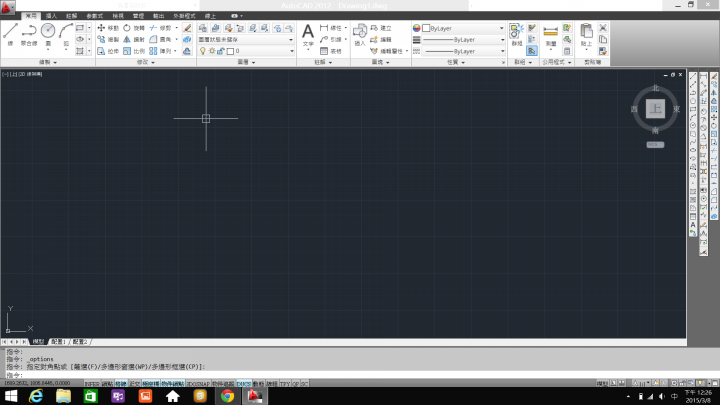The width and height of the screenshot is (720, 405).
Task: Click the ViewCube top (上) face
Action: point(655,109)
